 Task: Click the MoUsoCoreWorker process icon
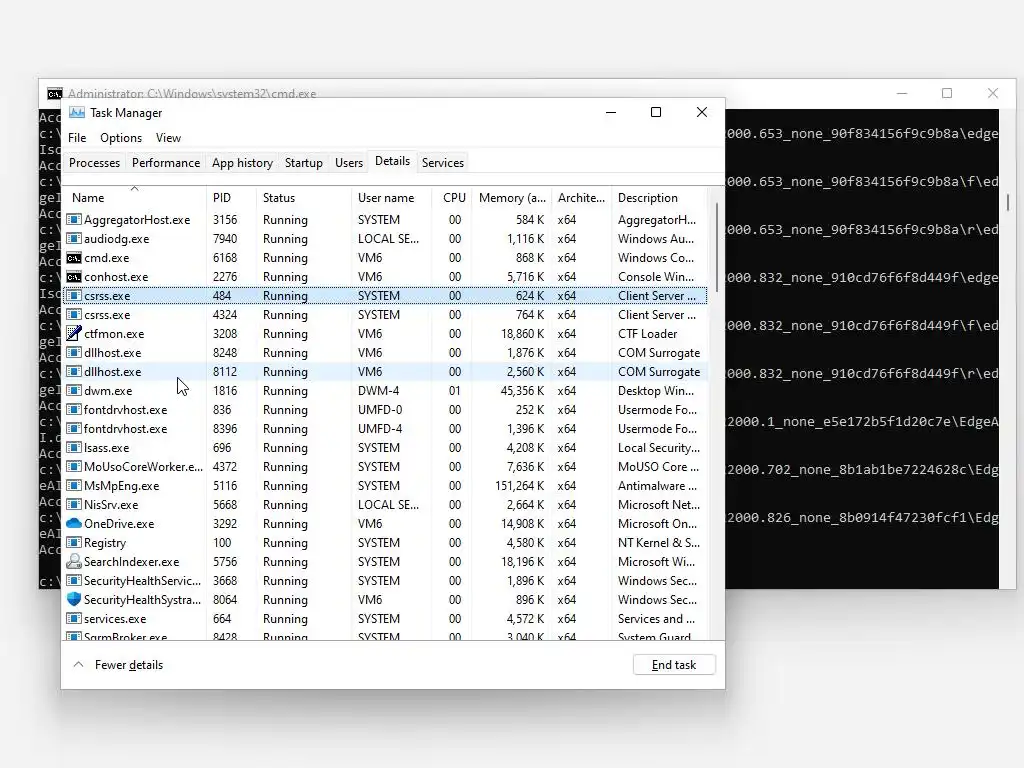[x=74, y=466]
